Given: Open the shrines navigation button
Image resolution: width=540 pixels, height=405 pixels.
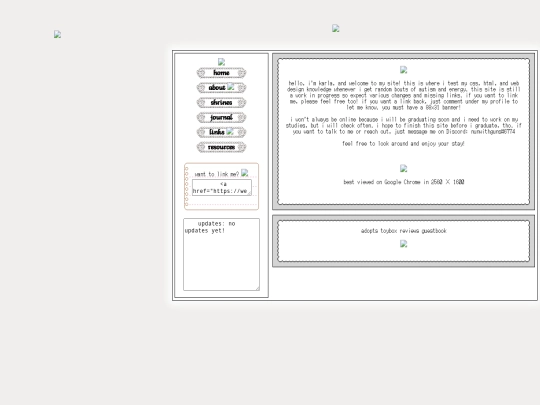Looking at the screenshot, I should tap(221, 103).
